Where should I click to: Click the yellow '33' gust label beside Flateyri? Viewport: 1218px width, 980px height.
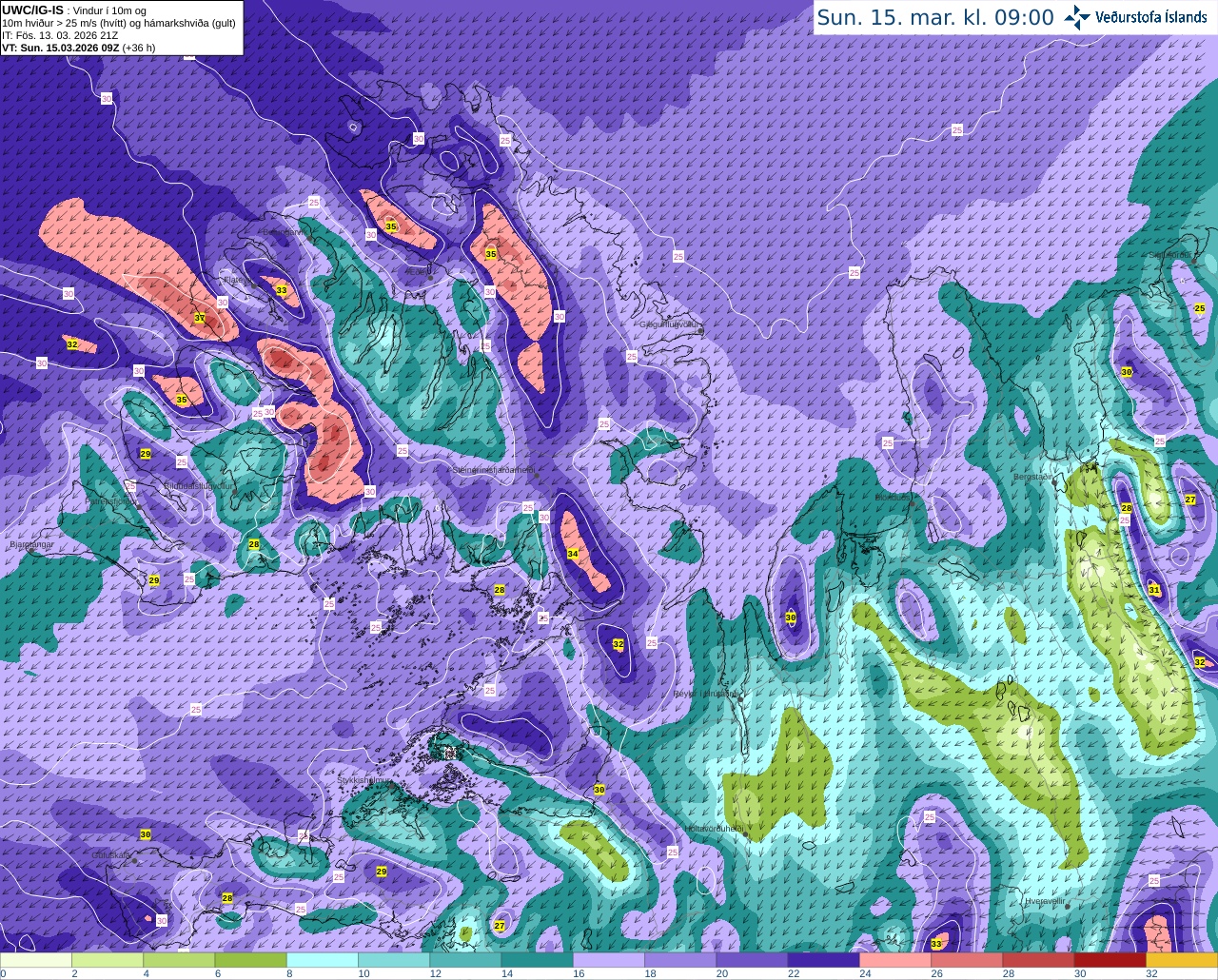tap(281, 290)
